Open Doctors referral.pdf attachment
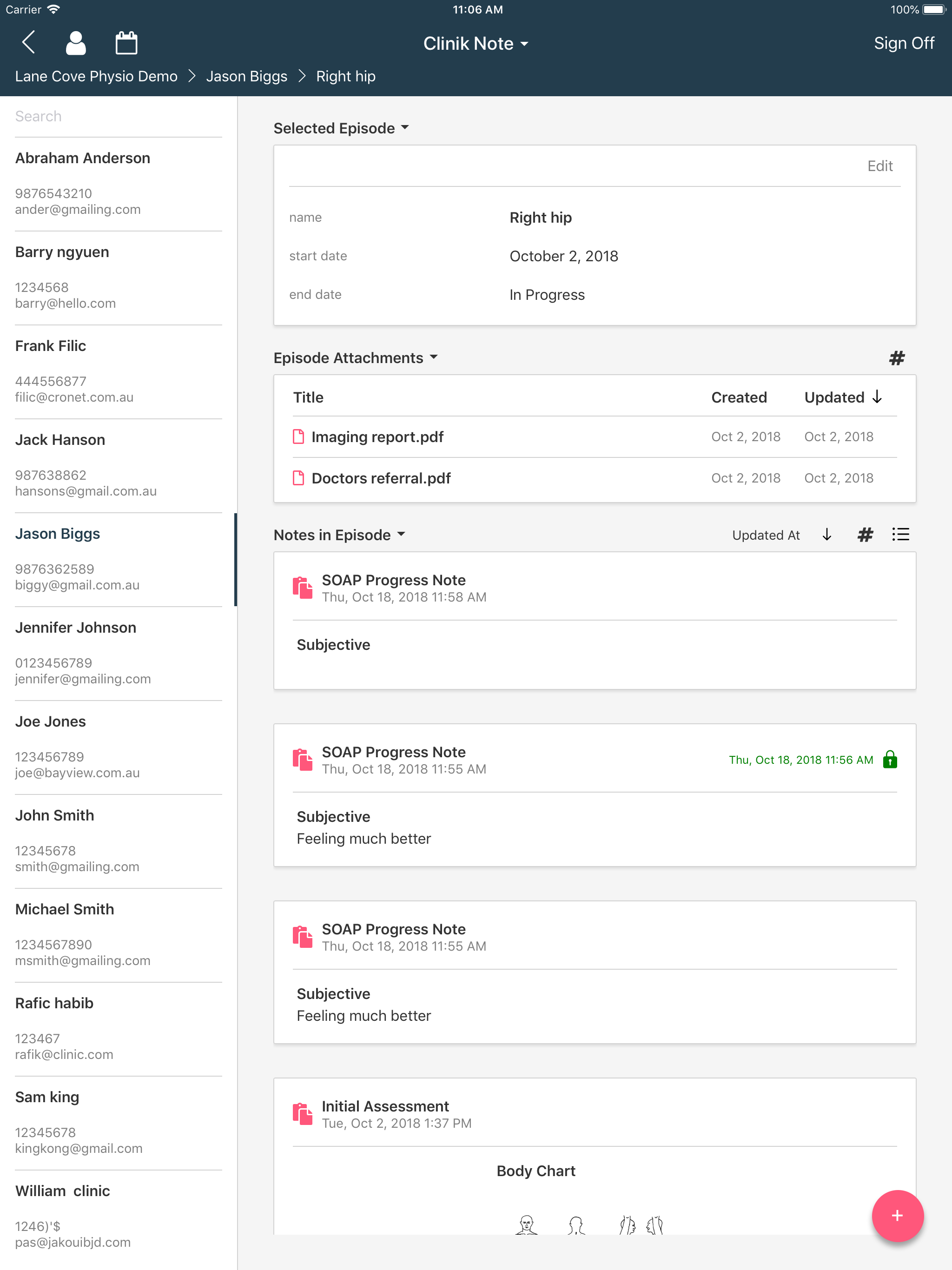This screenshot has height=1270, width=952. (381, 478)
